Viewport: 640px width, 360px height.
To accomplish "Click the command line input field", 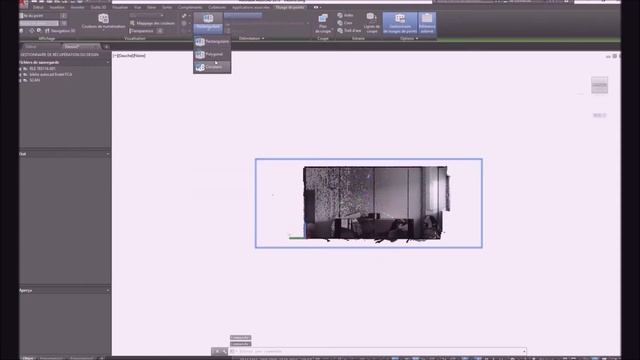I will coord(378,351).
